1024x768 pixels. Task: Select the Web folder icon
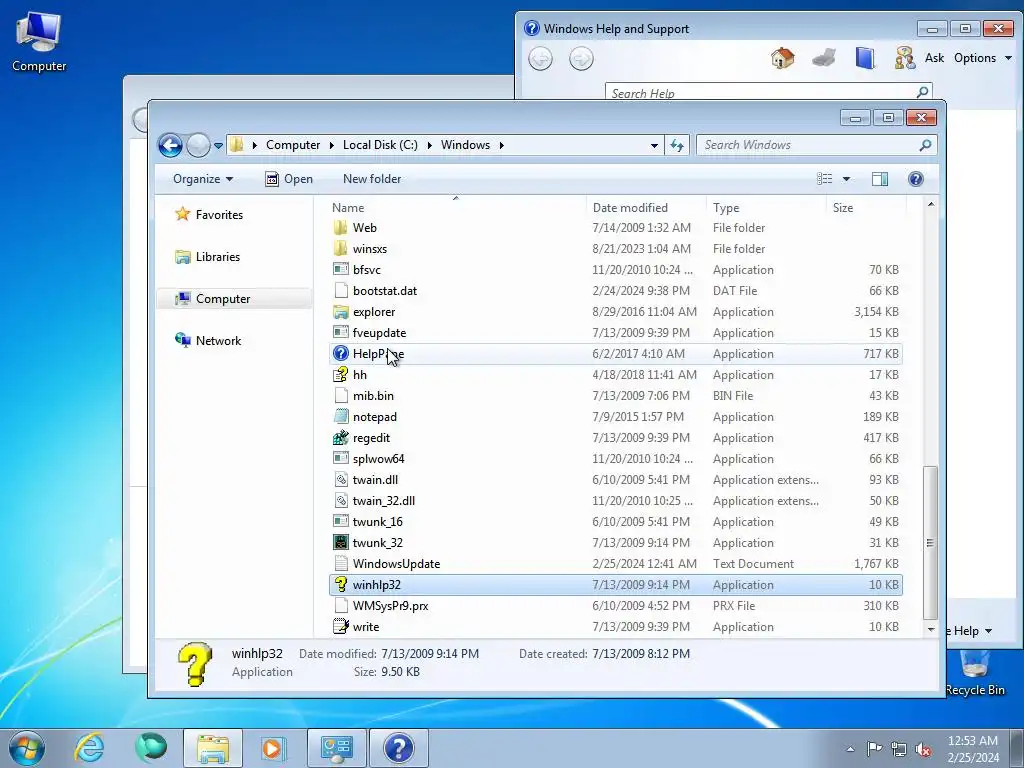(340, 228)
